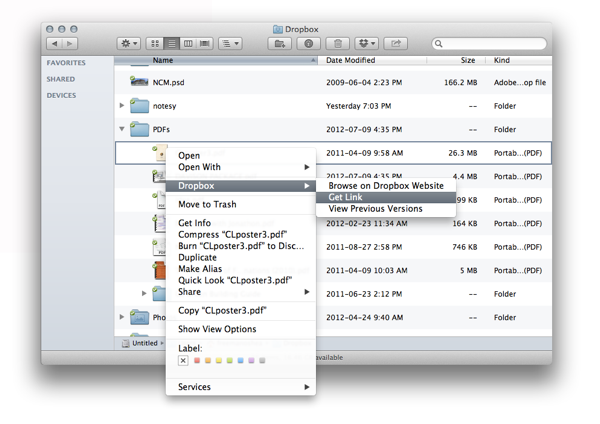The image size is (600, 424).
Task: Apply the purple label color
Action: [251, 360]
